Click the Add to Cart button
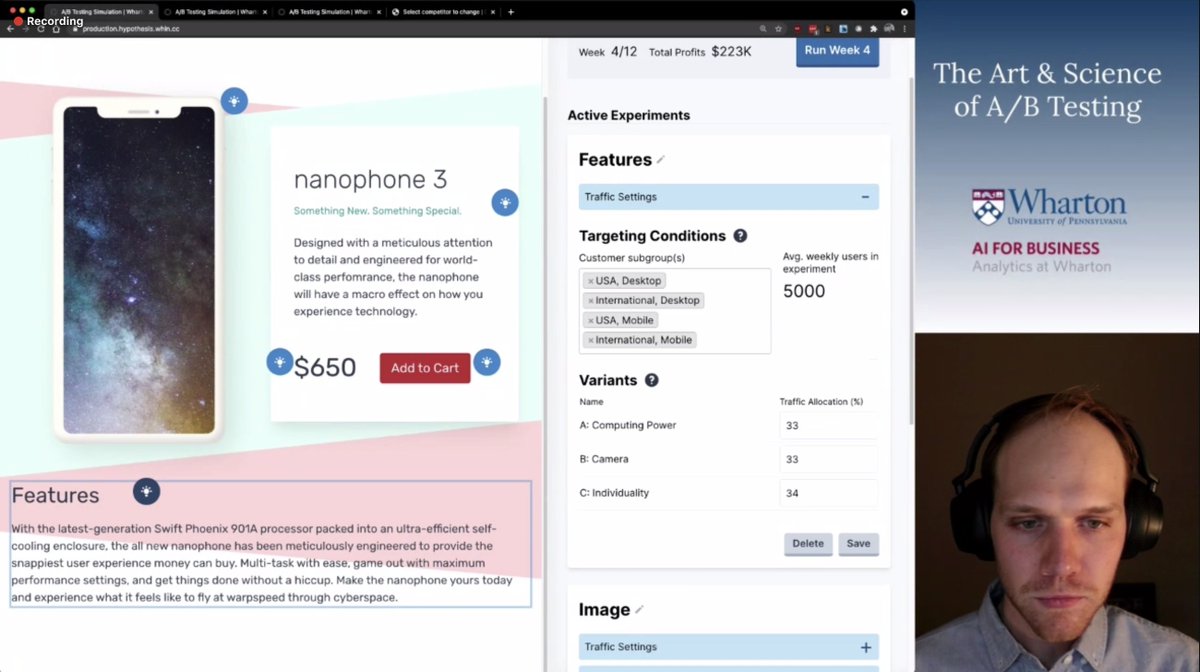This screenshot has height=672, width=1200. click(x=425, y=368)
